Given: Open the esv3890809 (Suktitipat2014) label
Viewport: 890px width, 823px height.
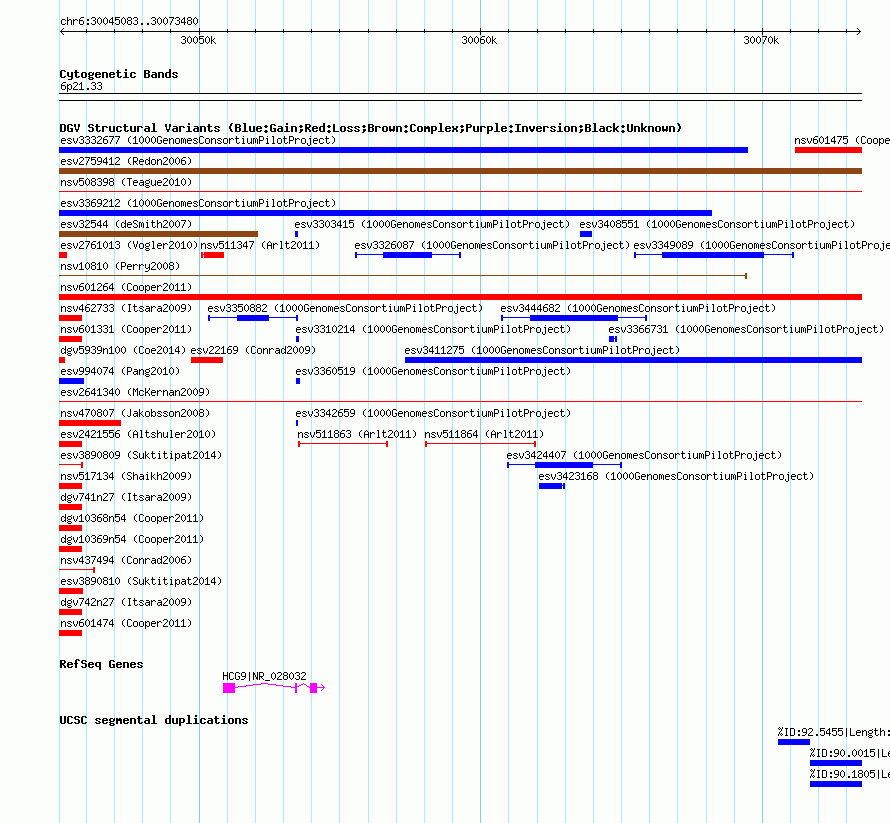Looking at the screenshot, I should click(141, 455).
